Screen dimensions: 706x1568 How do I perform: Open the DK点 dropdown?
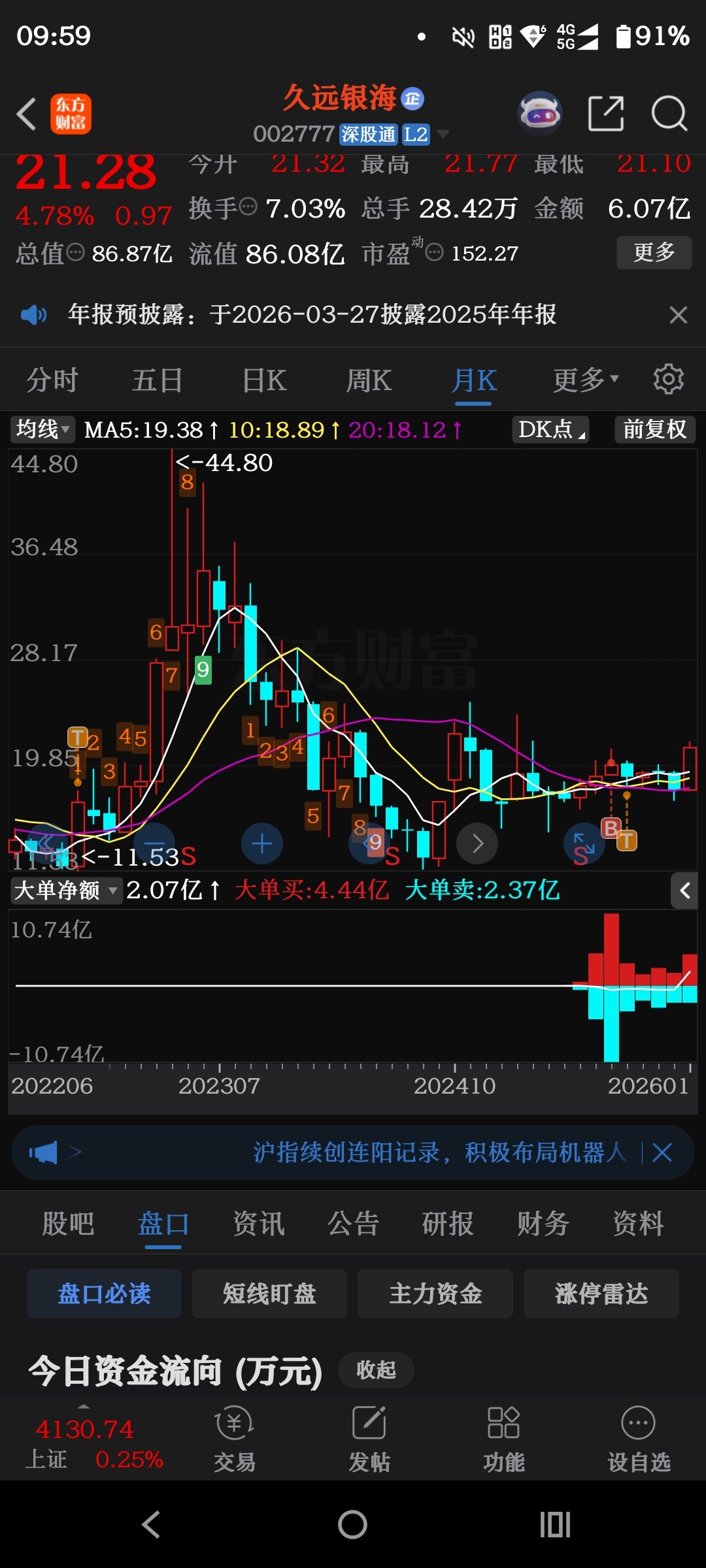pyautogui.click(x=550, y=429)
